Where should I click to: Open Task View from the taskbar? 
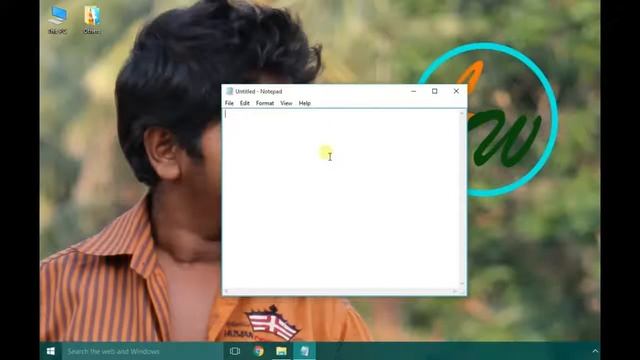235,351
